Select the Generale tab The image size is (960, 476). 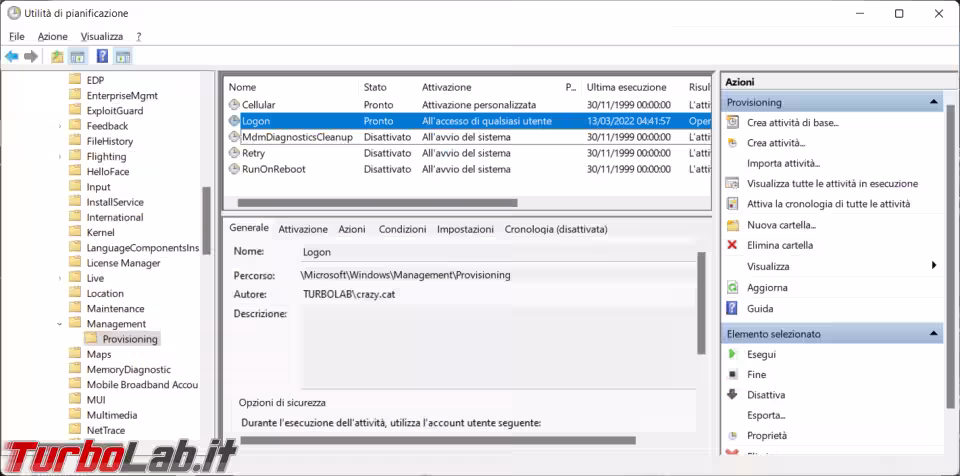coord(249,228)
